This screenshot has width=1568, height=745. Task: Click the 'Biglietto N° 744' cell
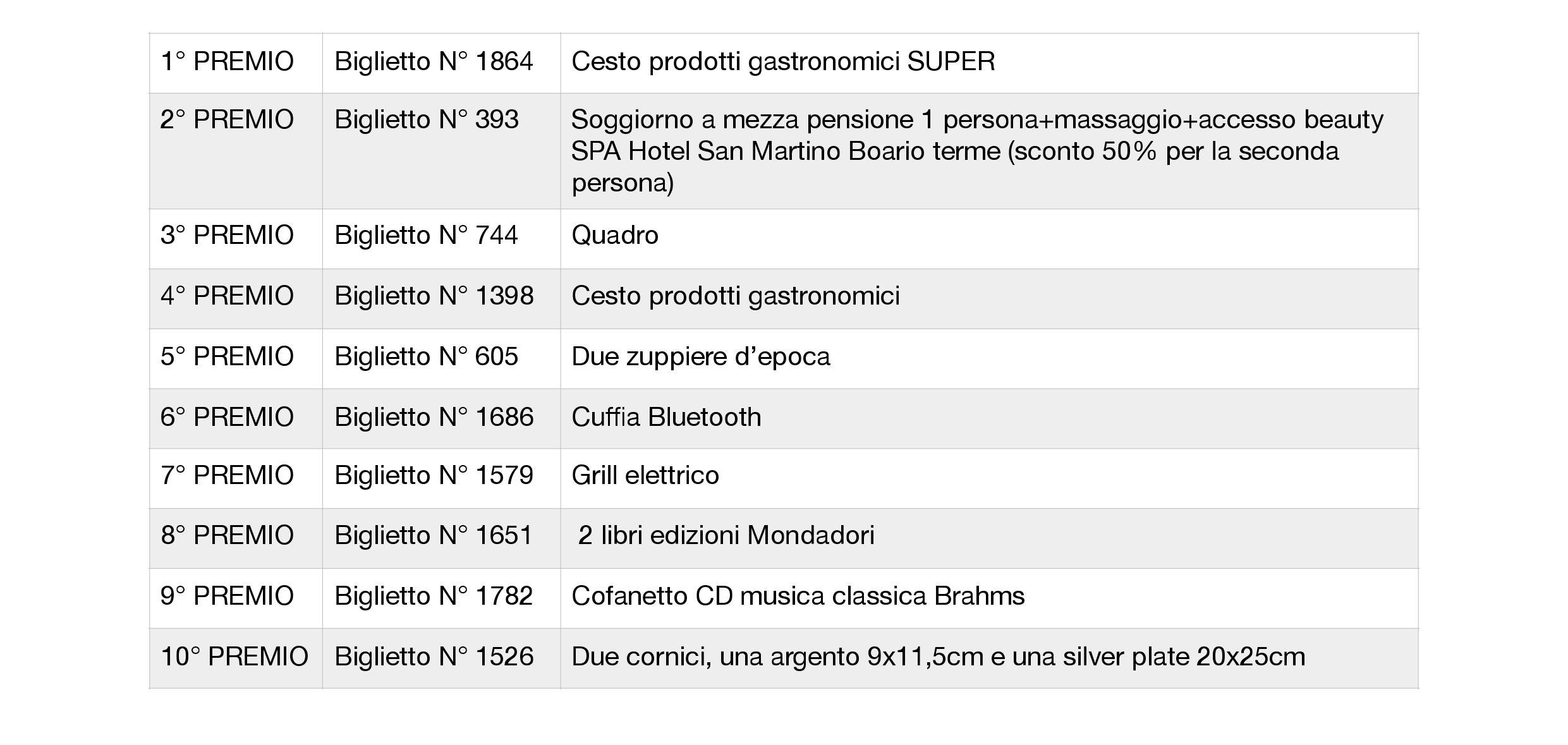(426, 236)
